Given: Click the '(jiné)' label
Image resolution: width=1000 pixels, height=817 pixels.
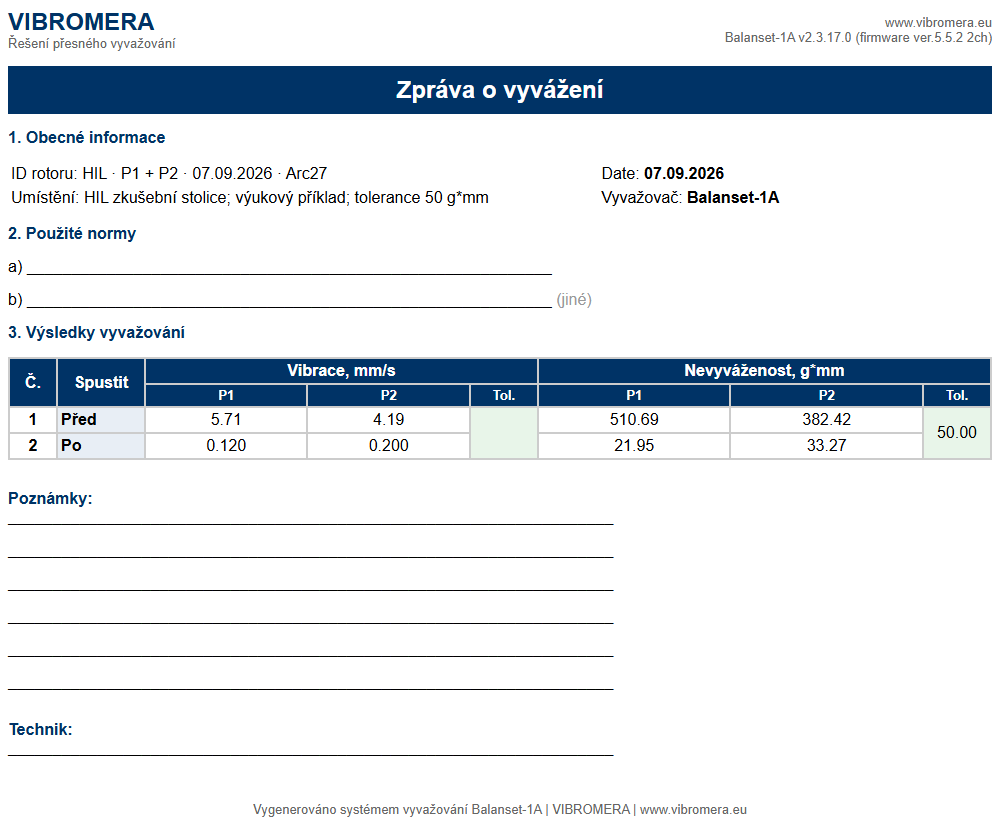Looking at the screenshot, I should pos(574,300).
